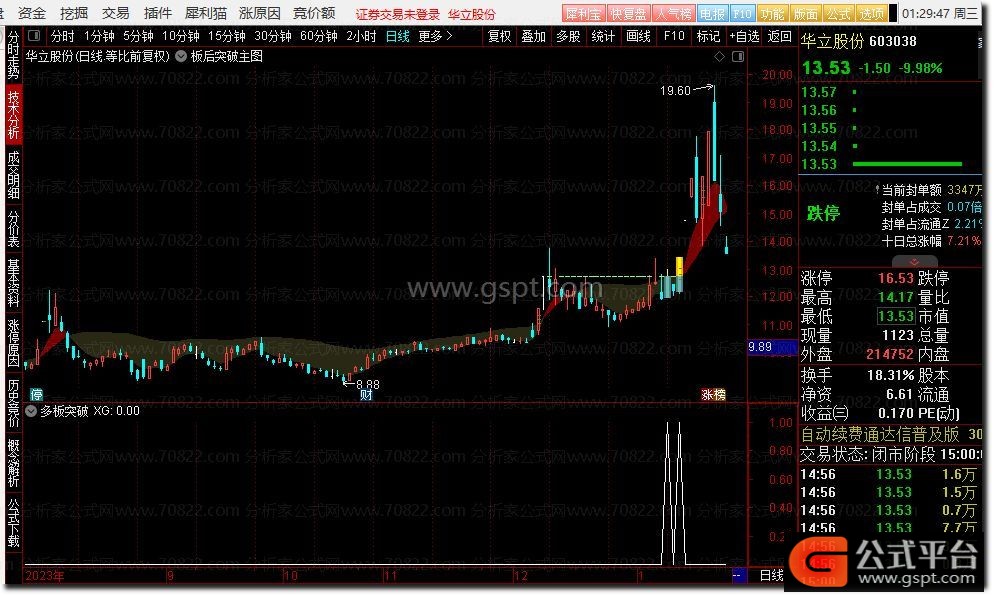Viewport: 994px width, 595px height.
Task: Switch to the 分时 timeframe tab
Action: [x=62, y=36]
